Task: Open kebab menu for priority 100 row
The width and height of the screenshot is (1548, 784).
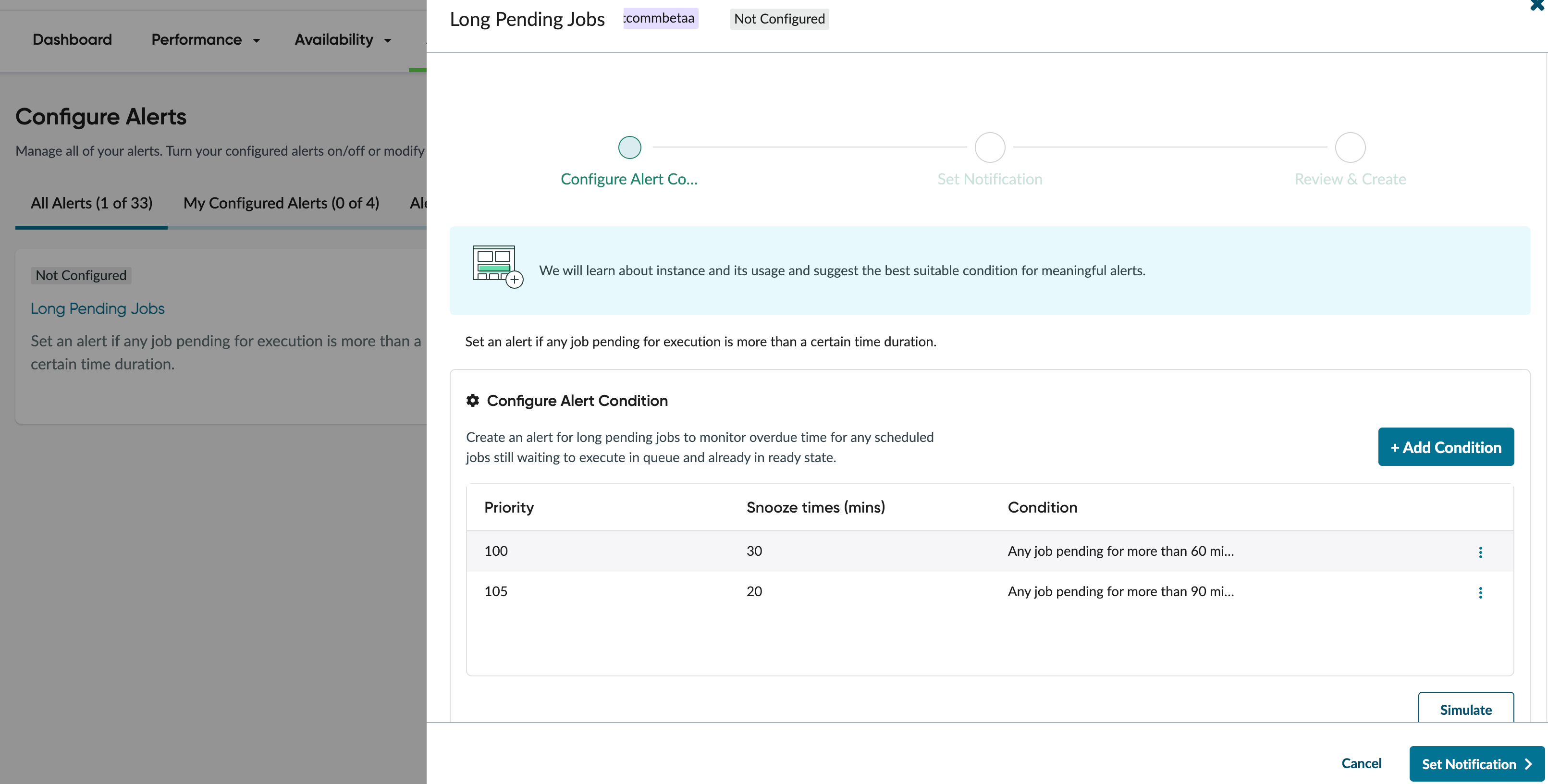Action: click(x=1480, y=552)
